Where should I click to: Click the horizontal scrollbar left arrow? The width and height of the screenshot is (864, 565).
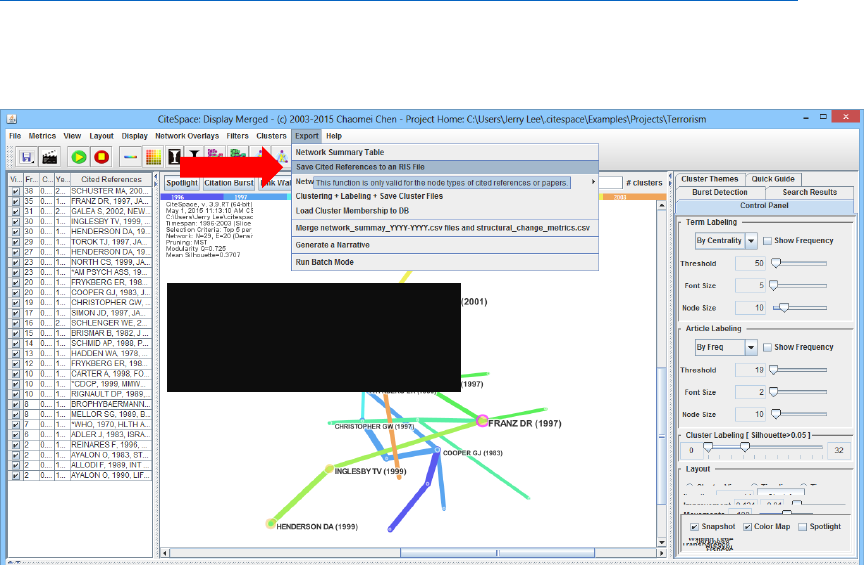coord(165,552)
